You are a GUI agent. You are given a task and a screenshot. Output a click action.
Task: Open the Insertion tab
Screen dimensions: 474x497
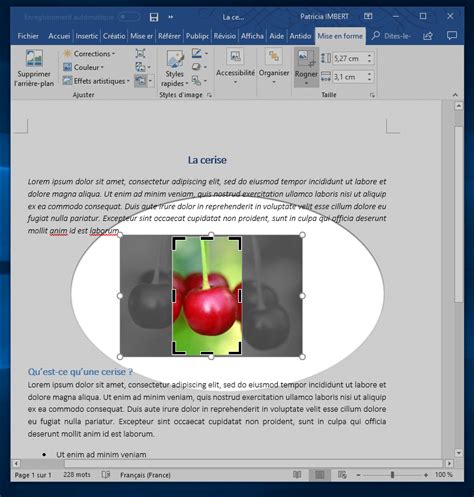[x=87, y=36]
